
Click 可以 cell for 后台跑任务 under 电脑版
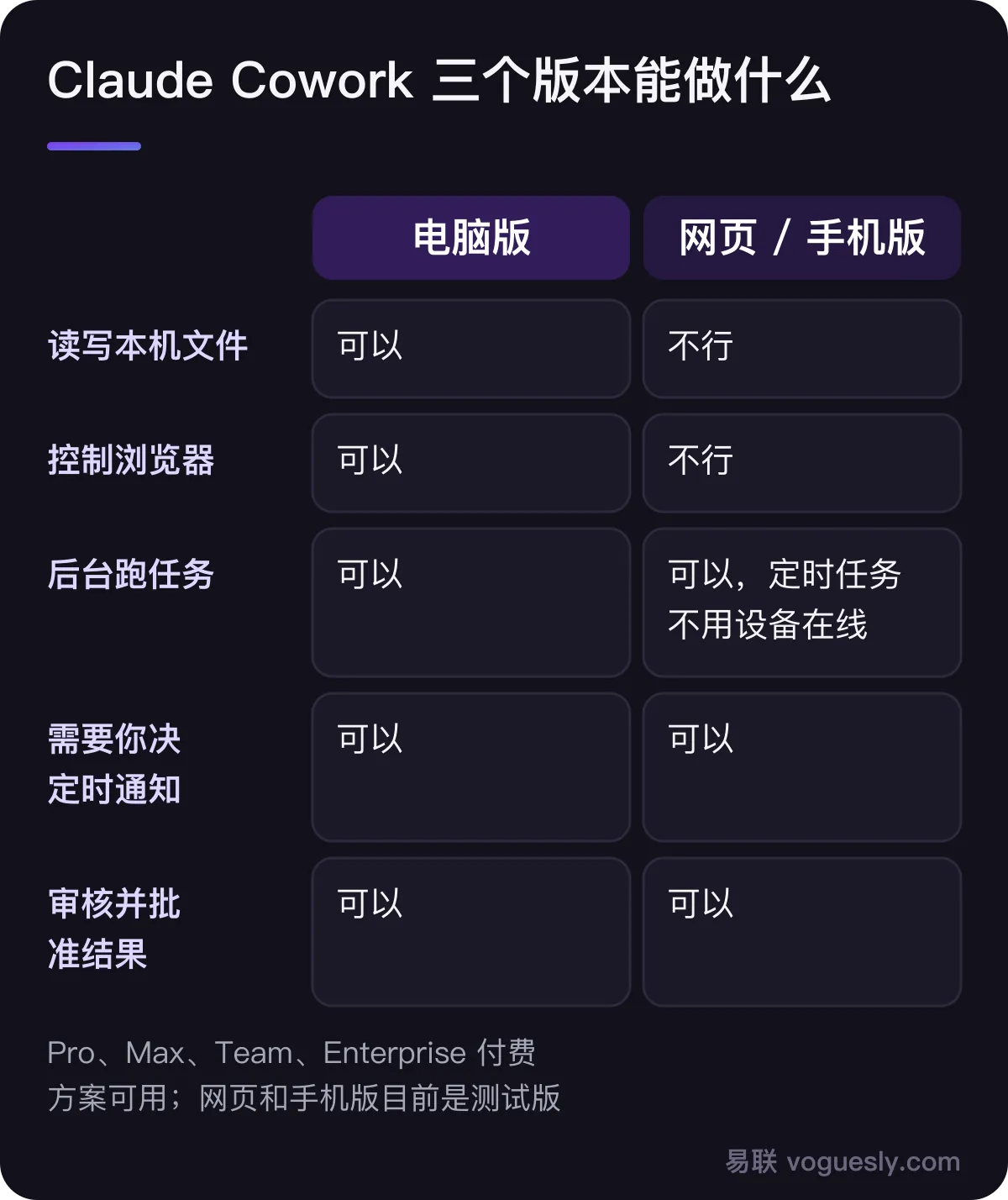(x=471, y=603)
